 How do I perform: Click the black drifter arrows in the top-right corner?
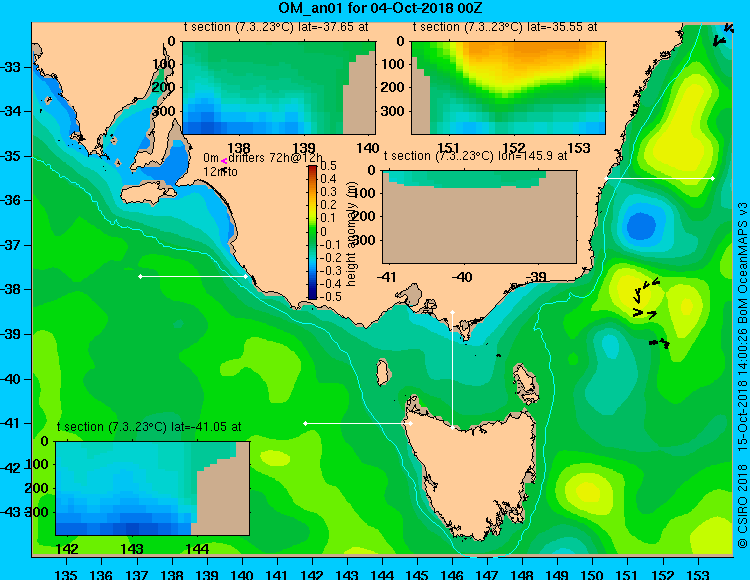click(x=723, y=35)
